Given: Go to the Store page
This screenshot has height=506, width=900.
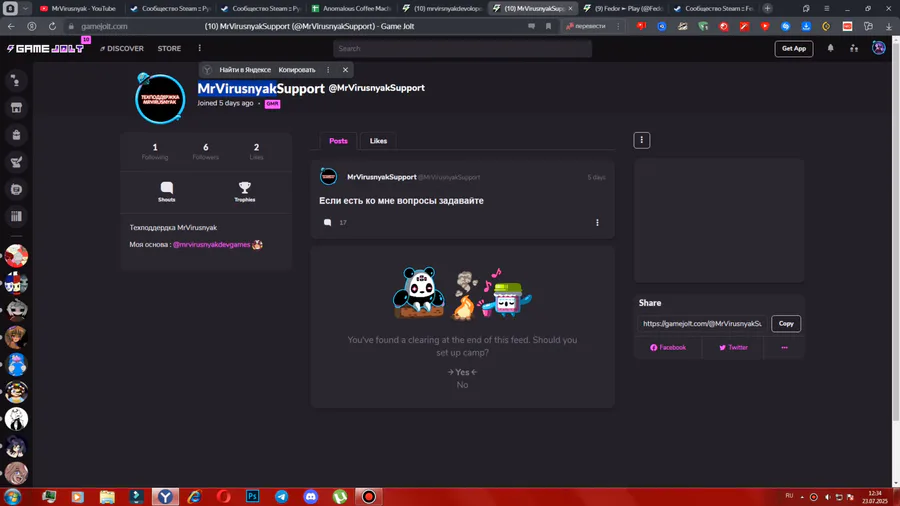Looking at the screenshot, I should [169, 49].
